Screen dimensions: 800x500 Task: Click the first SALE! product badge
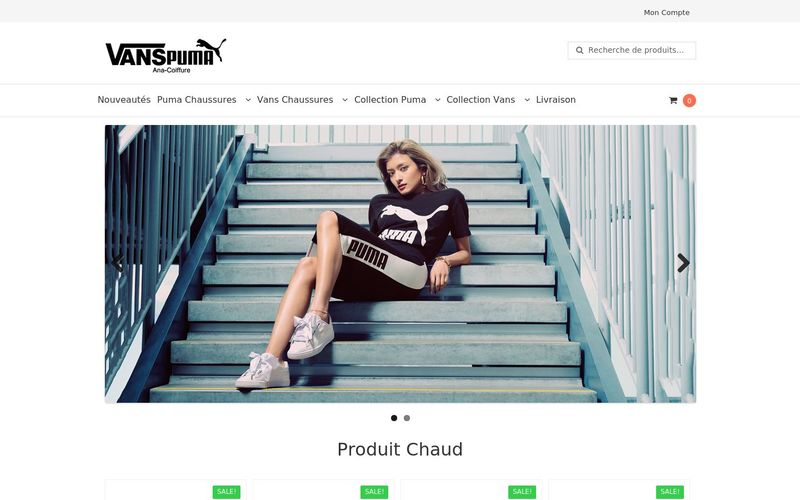(227, 492)
